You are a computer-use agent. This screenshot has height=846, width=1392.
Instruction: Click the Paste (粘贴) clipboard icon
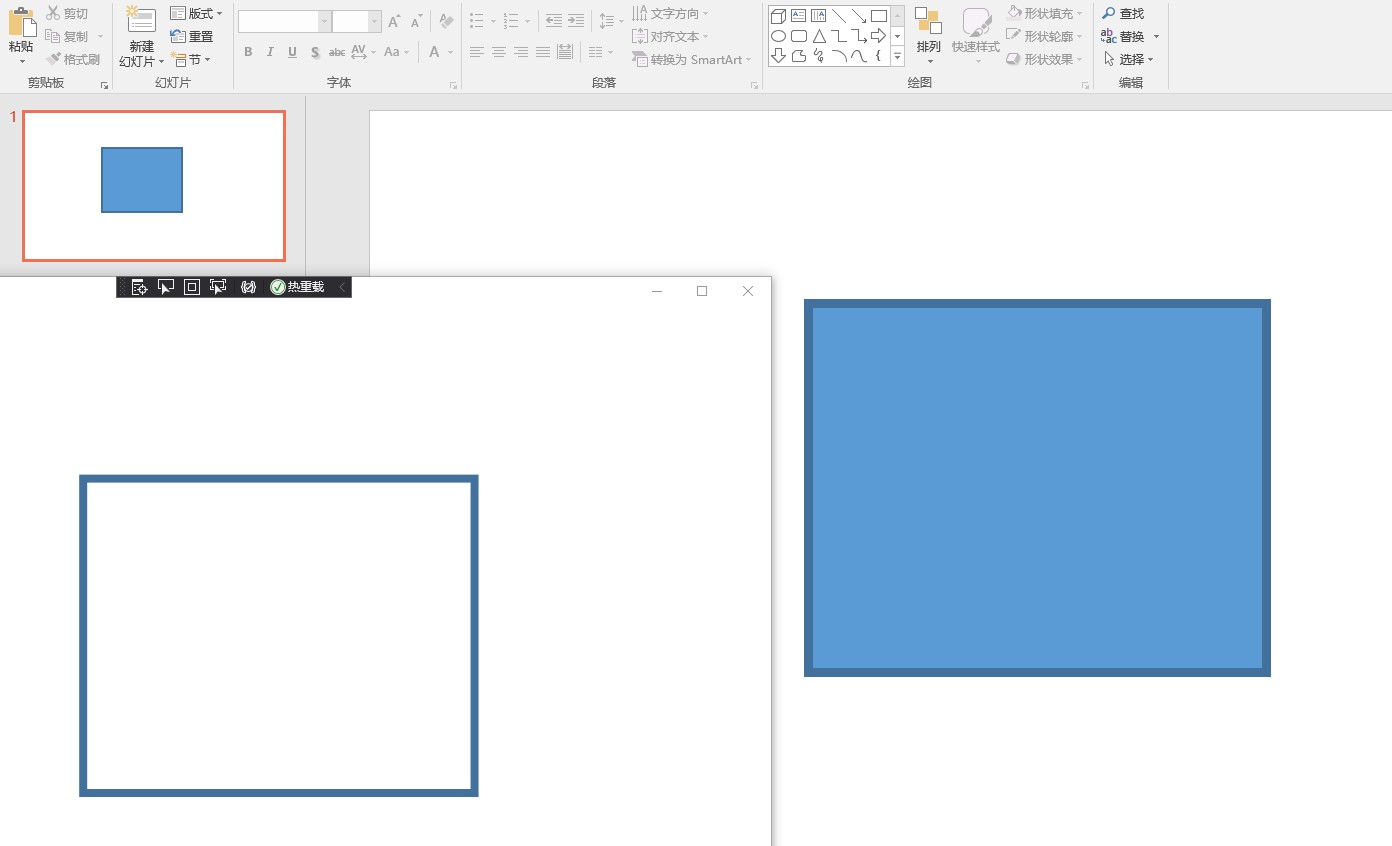(x=21, y=23)
